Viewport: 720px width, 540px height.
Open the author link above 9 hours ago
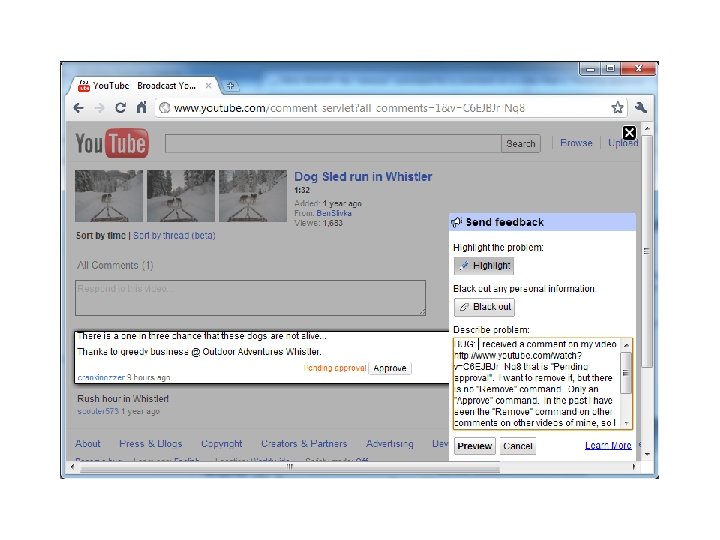[101, 377]
